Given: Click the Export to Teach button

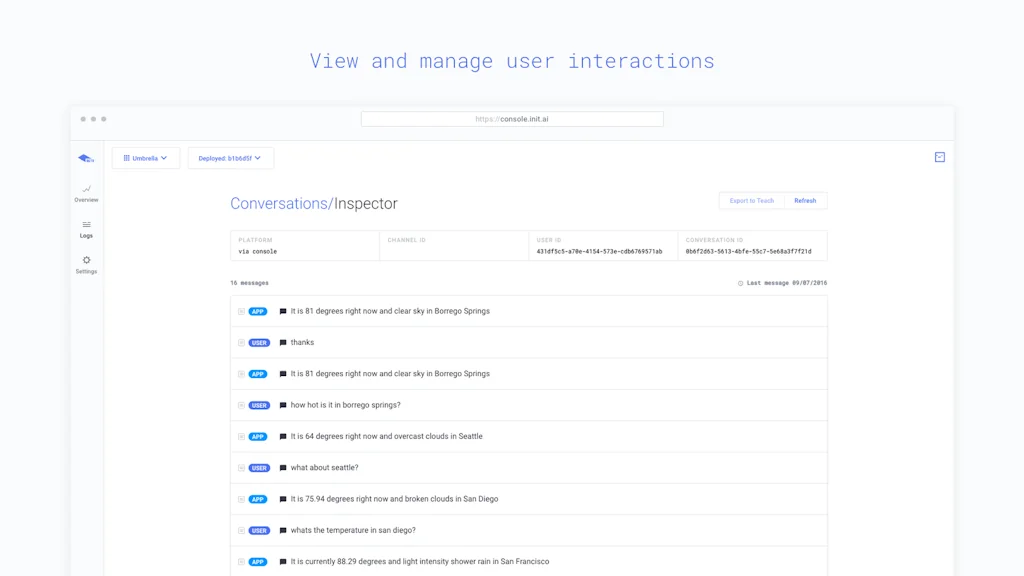Looking at the screenshot, I should 751,200.
